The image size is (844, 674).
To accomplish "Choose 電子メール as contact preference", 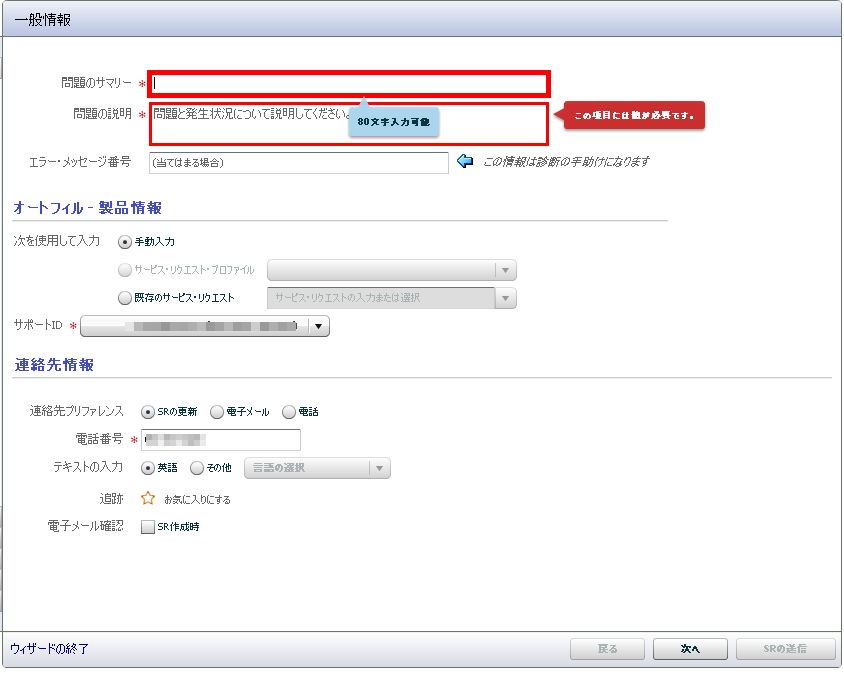I will coord(217,412).
